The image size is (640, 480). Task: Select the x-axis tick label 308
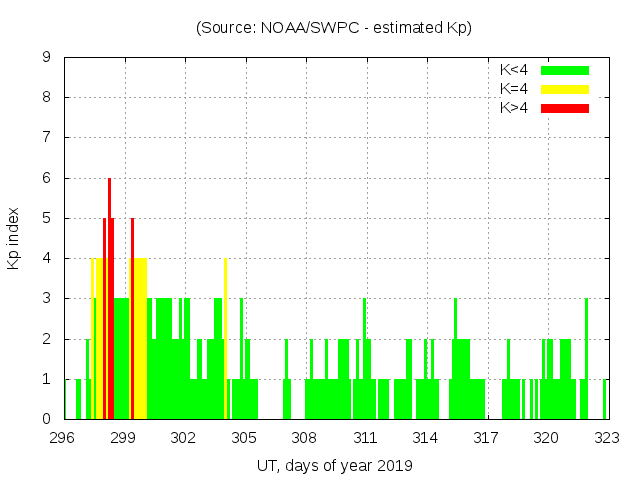(x=304, y=438)
